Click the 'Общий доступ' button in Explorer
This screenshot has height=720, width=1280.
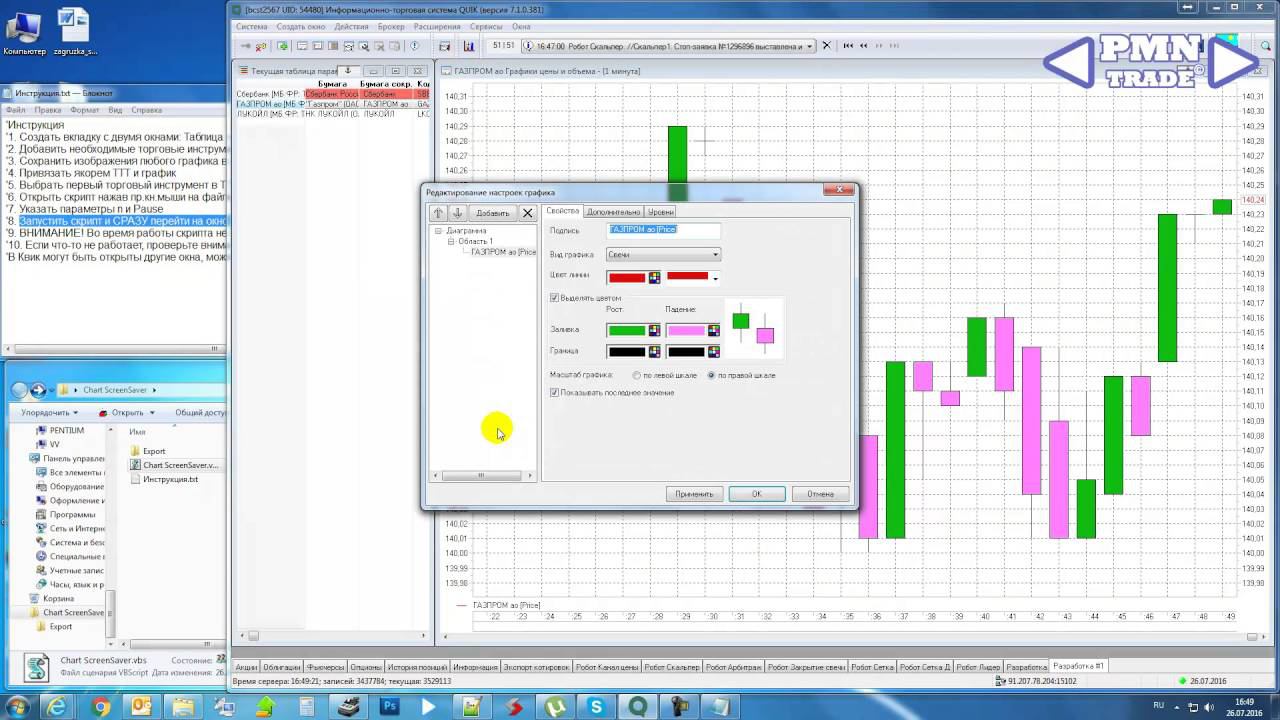pyautogui.click(x=198, y=412)
